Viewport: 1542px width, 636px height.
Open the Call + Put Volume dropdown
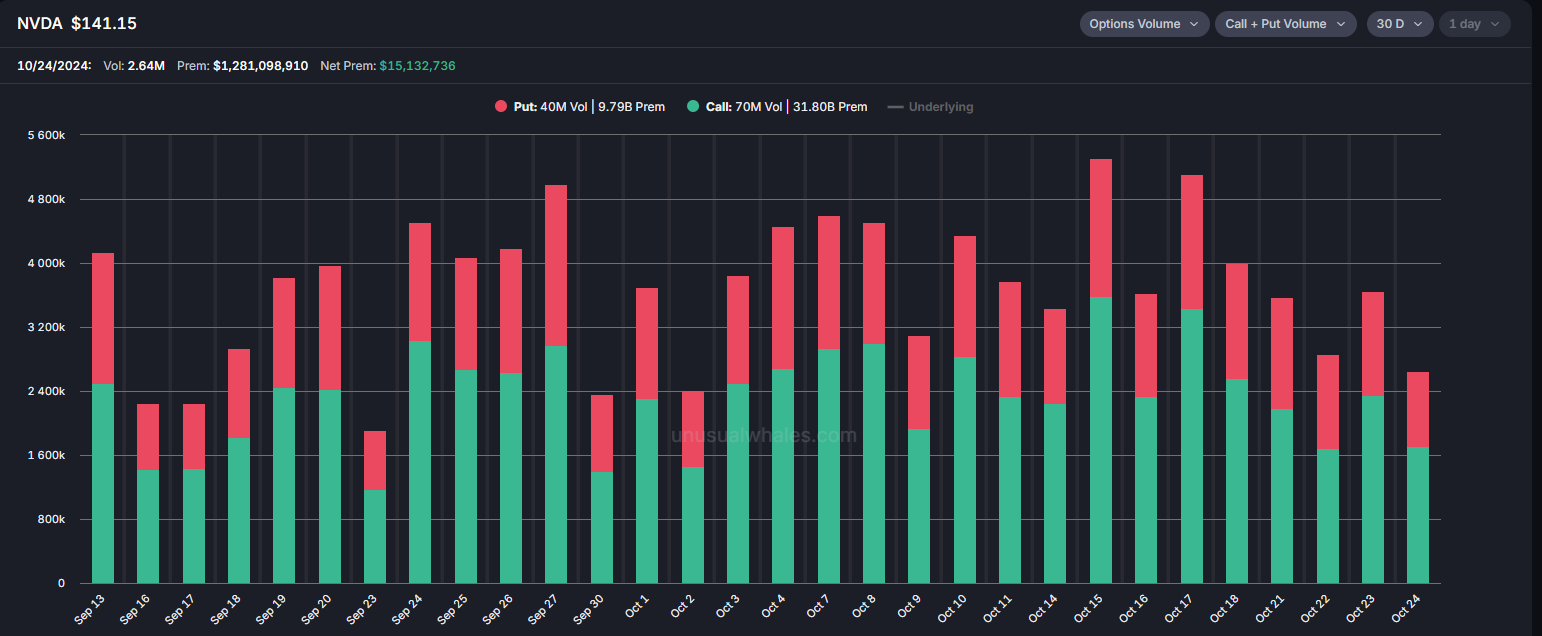[1285, 24]
